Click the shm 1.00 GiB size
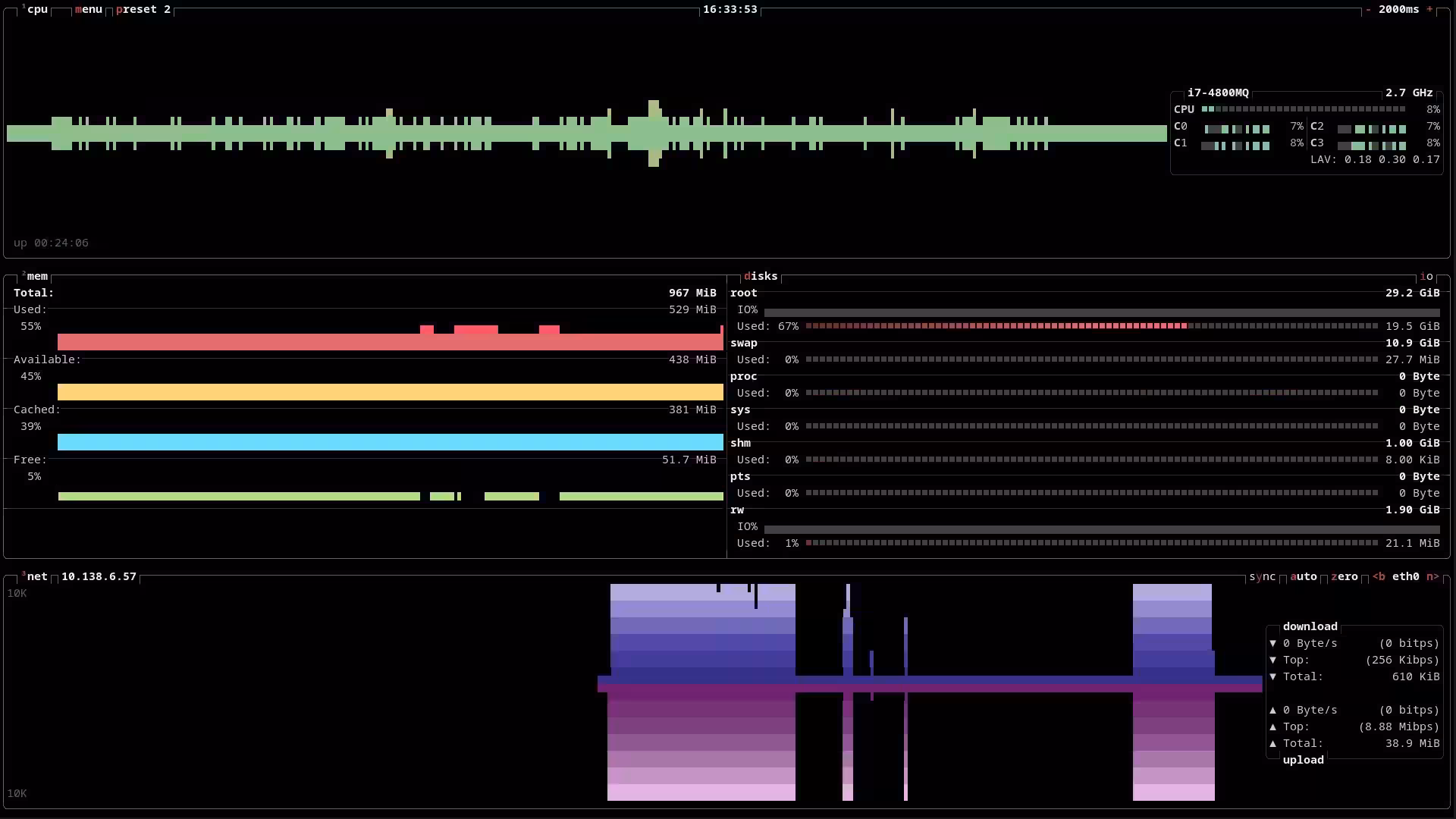The height and width of the screenshot is (819, 1456). click(x=1413, y=443)
